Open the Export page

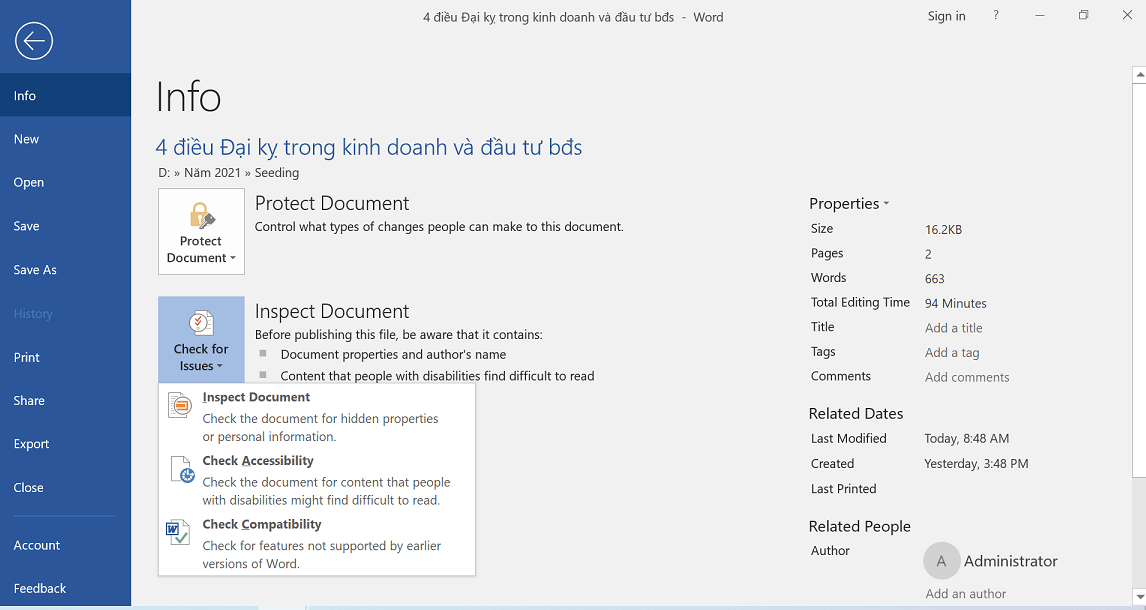pyautogui.click(x=65, y=443)
